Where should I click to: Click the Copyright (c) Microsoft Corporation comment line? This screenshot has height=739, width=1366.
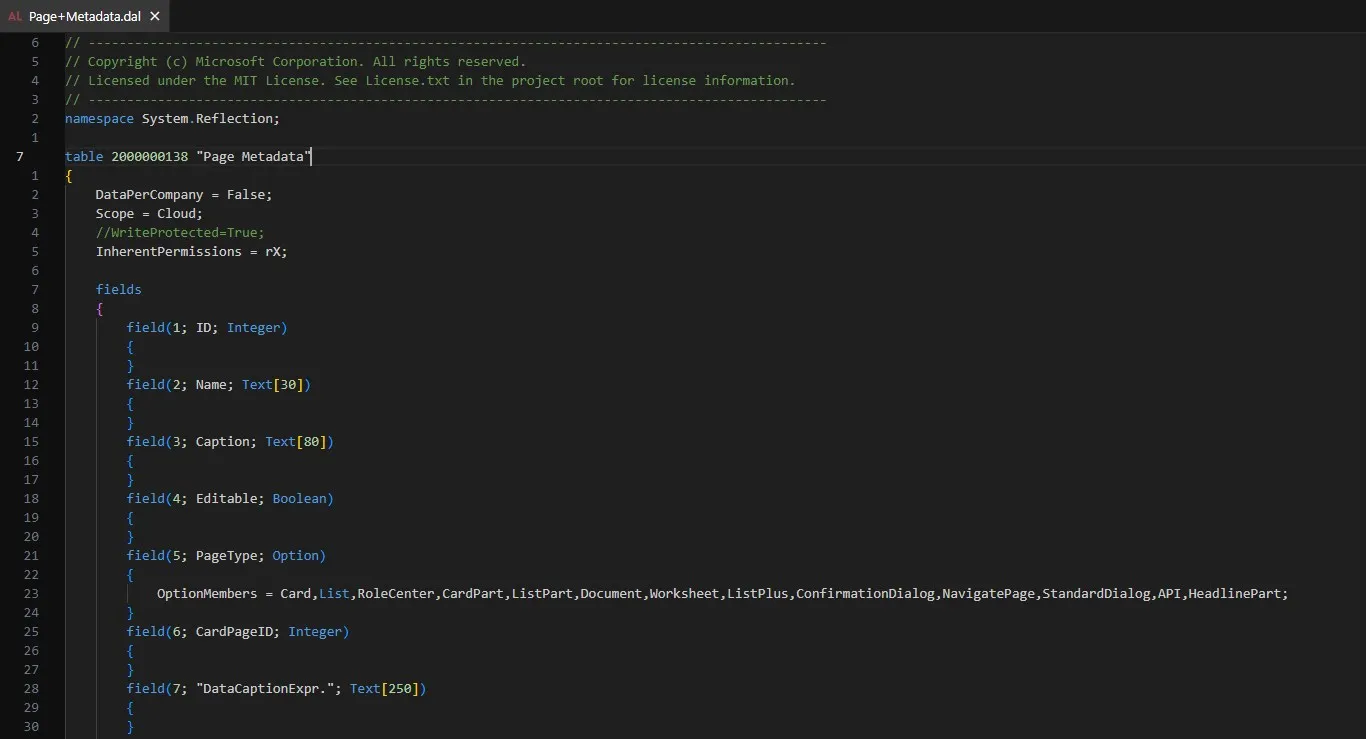295,61
